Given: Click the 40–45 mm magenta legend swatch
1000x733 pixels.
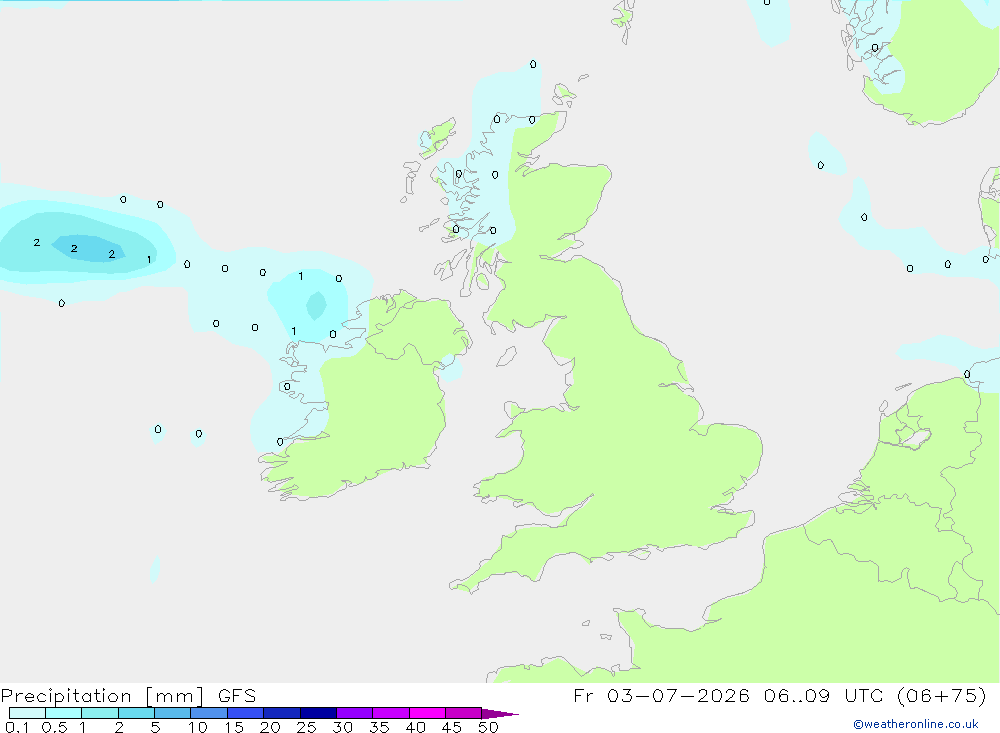Looking at the screenshot, I should point(427,713).
